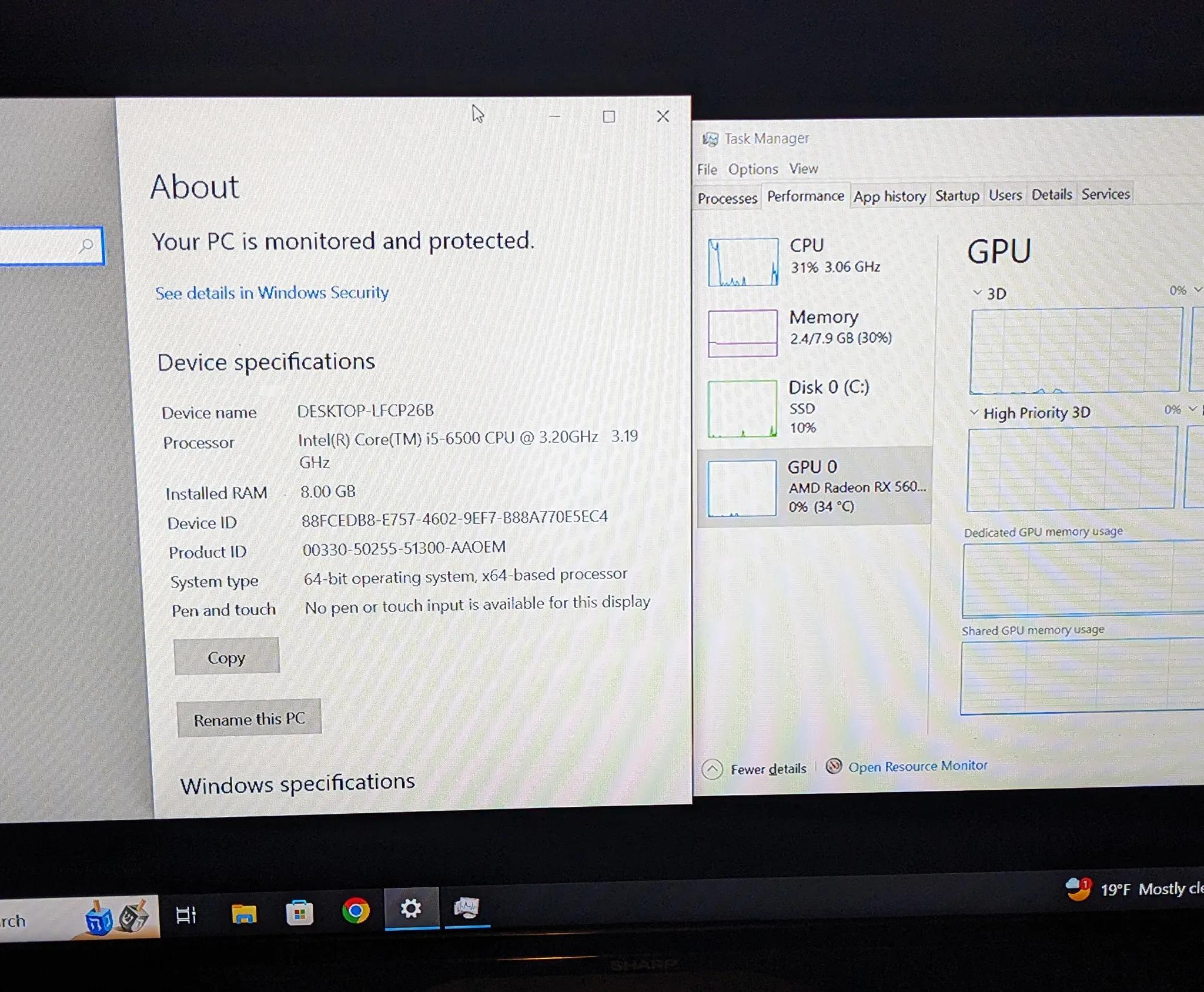Screen dimensions: 1204x992
Task: Click the Settings gear taskbar icon
Action: 411,909
